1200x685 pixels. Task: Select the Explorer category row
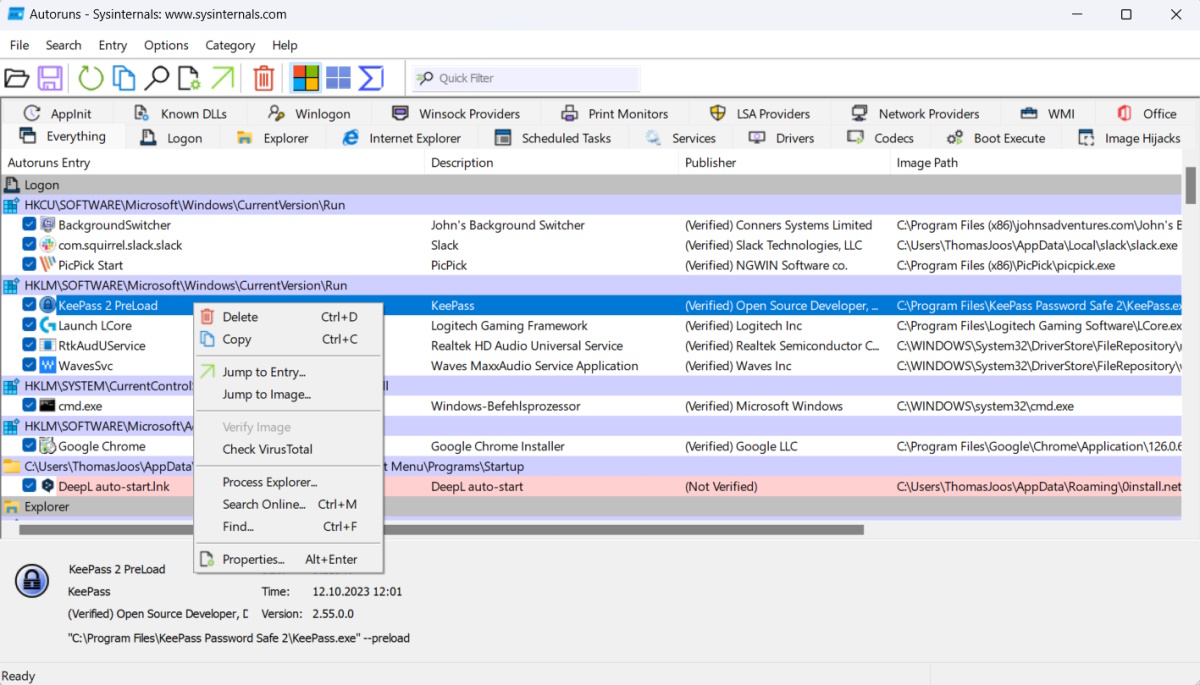[x=592, y=507]
